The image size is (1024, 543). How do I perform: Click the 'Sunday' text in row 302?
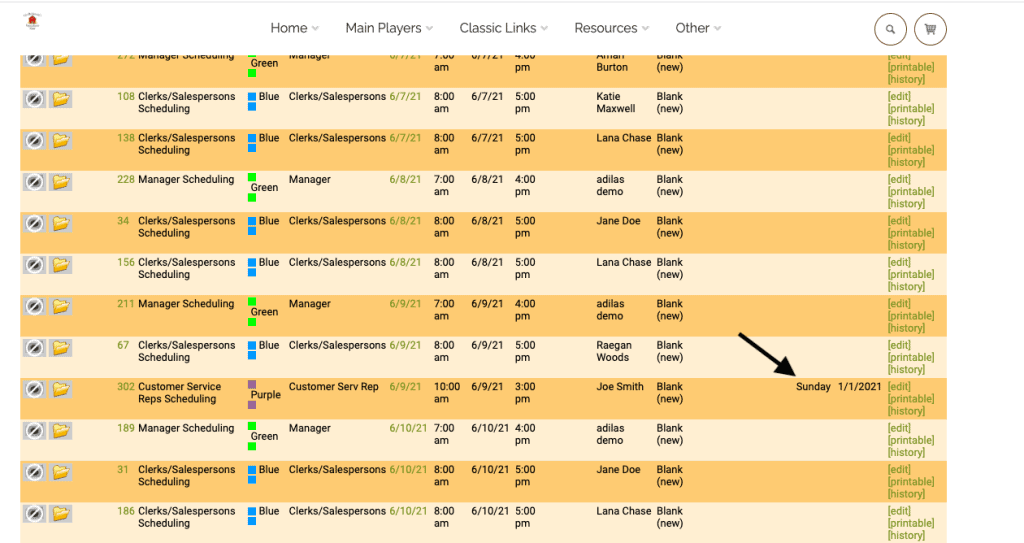(813, 387)
